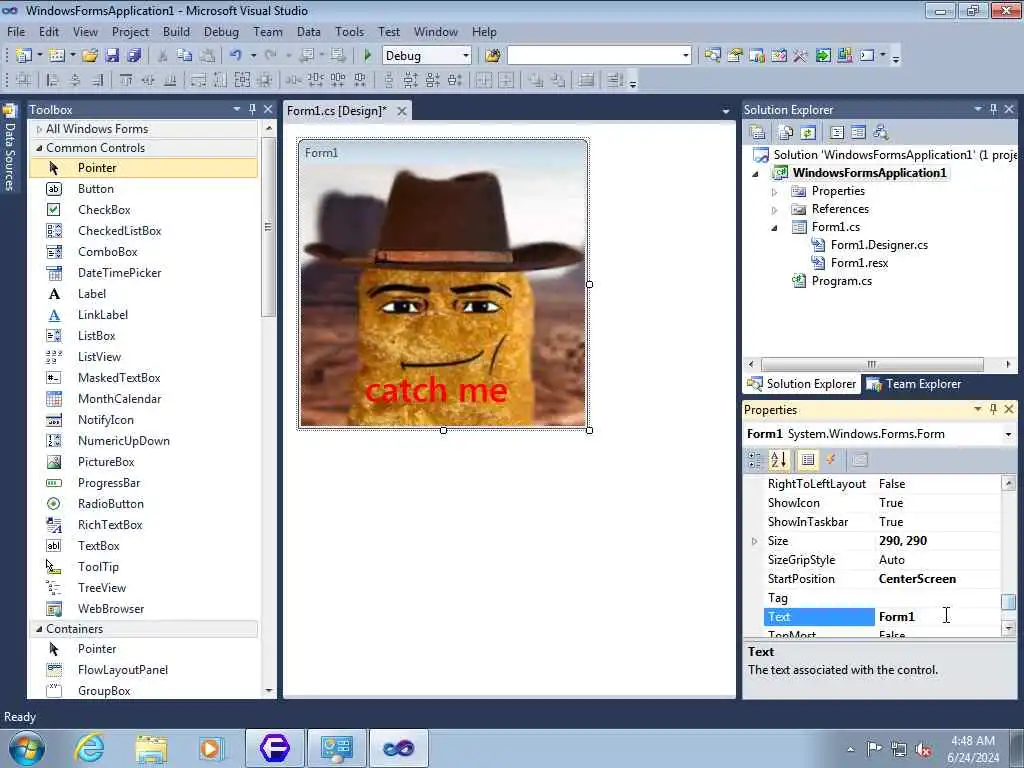Click the Open File folder icon

coord(89,56)
